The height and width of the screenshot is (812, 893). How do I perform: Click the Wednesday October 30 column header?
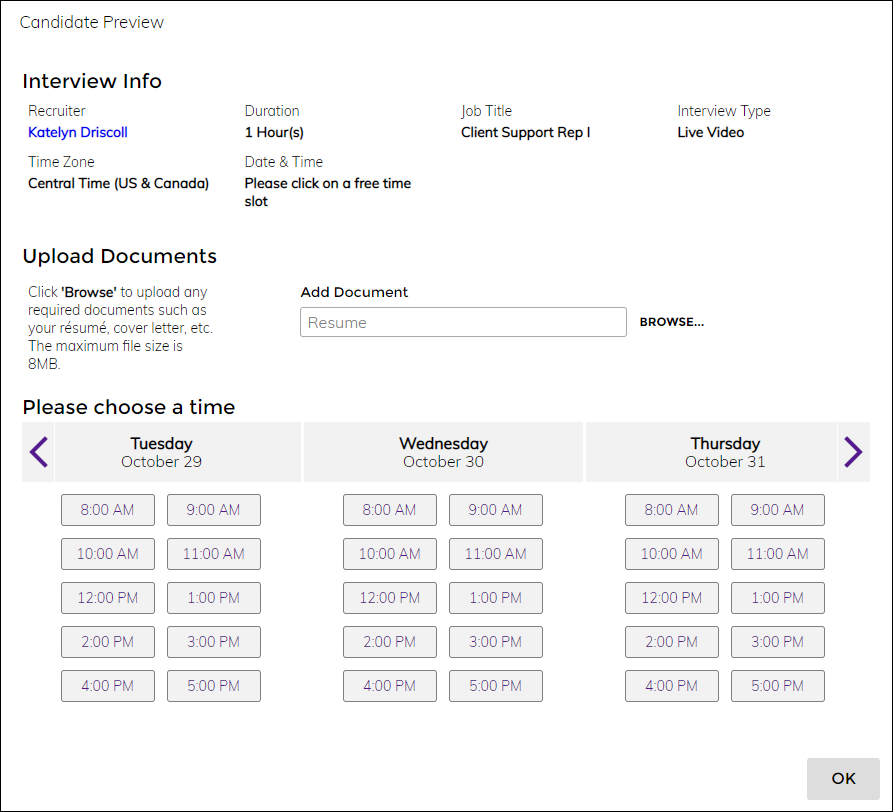pos(443,452)
